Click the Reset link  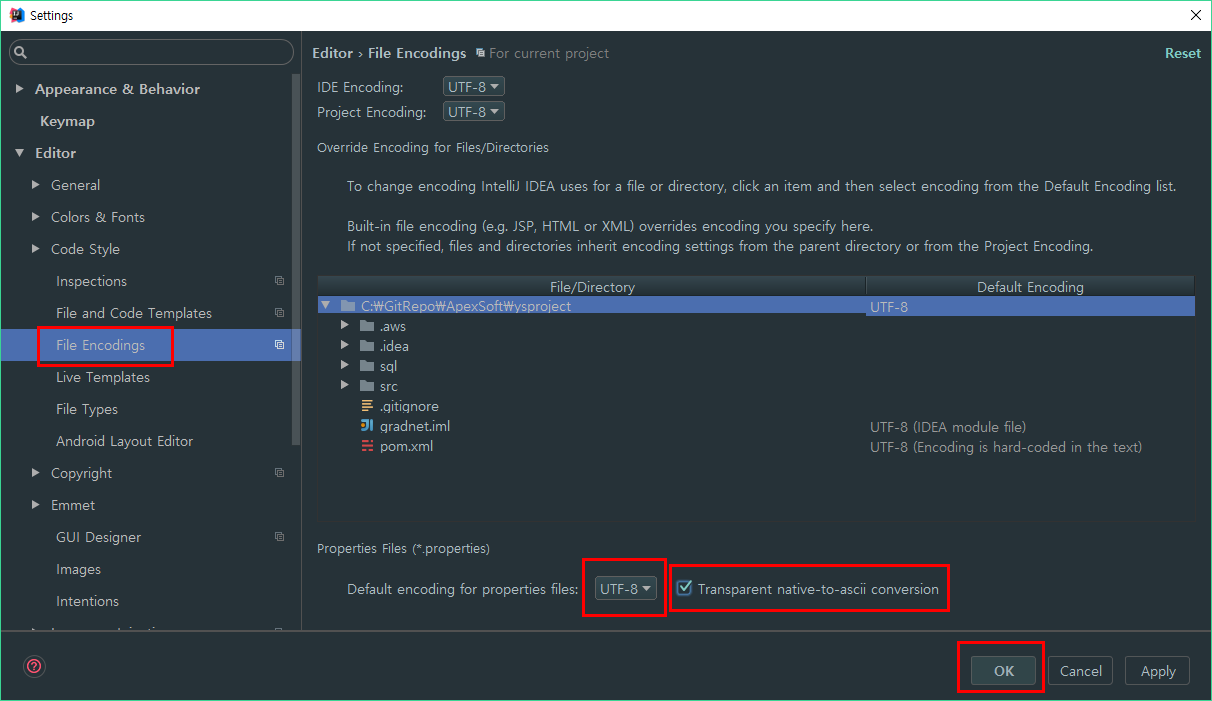[x=1183, y=53]
